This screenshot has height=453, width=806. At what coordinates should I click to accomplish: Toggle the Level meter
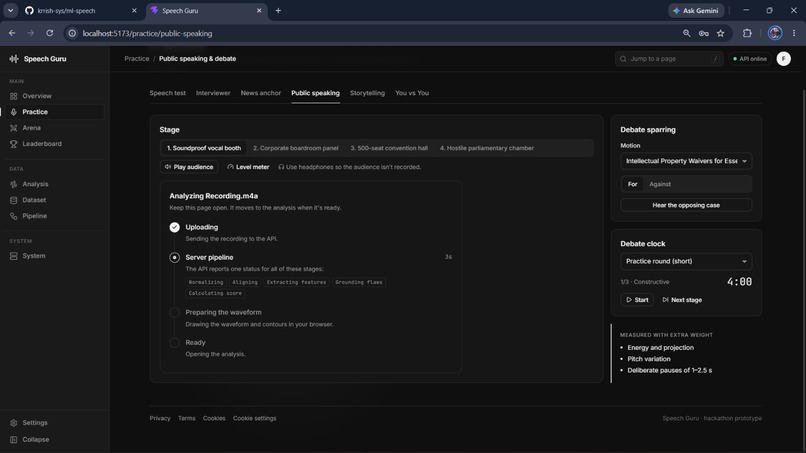pos(248,167)
